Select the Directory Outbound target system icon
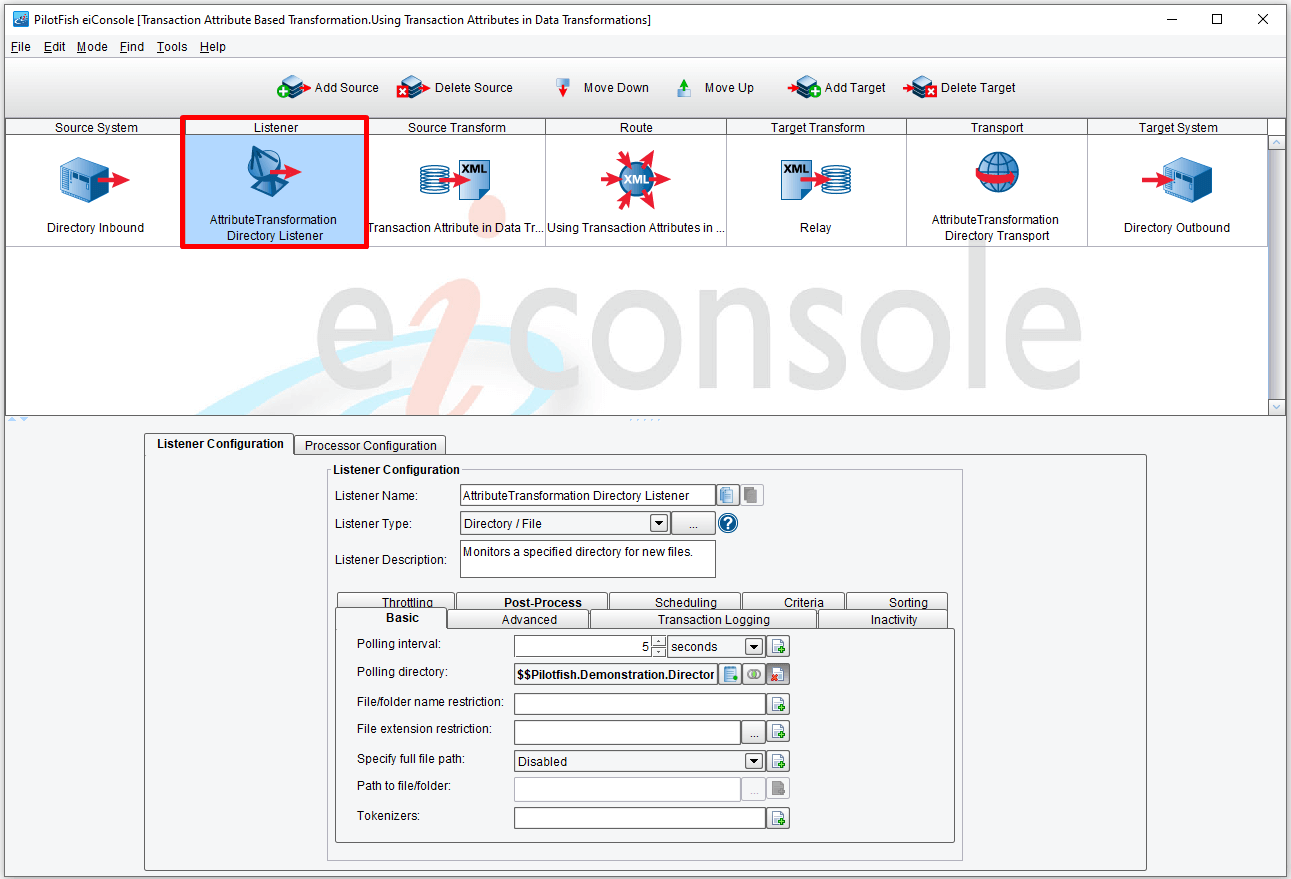 pos(1177,181)
